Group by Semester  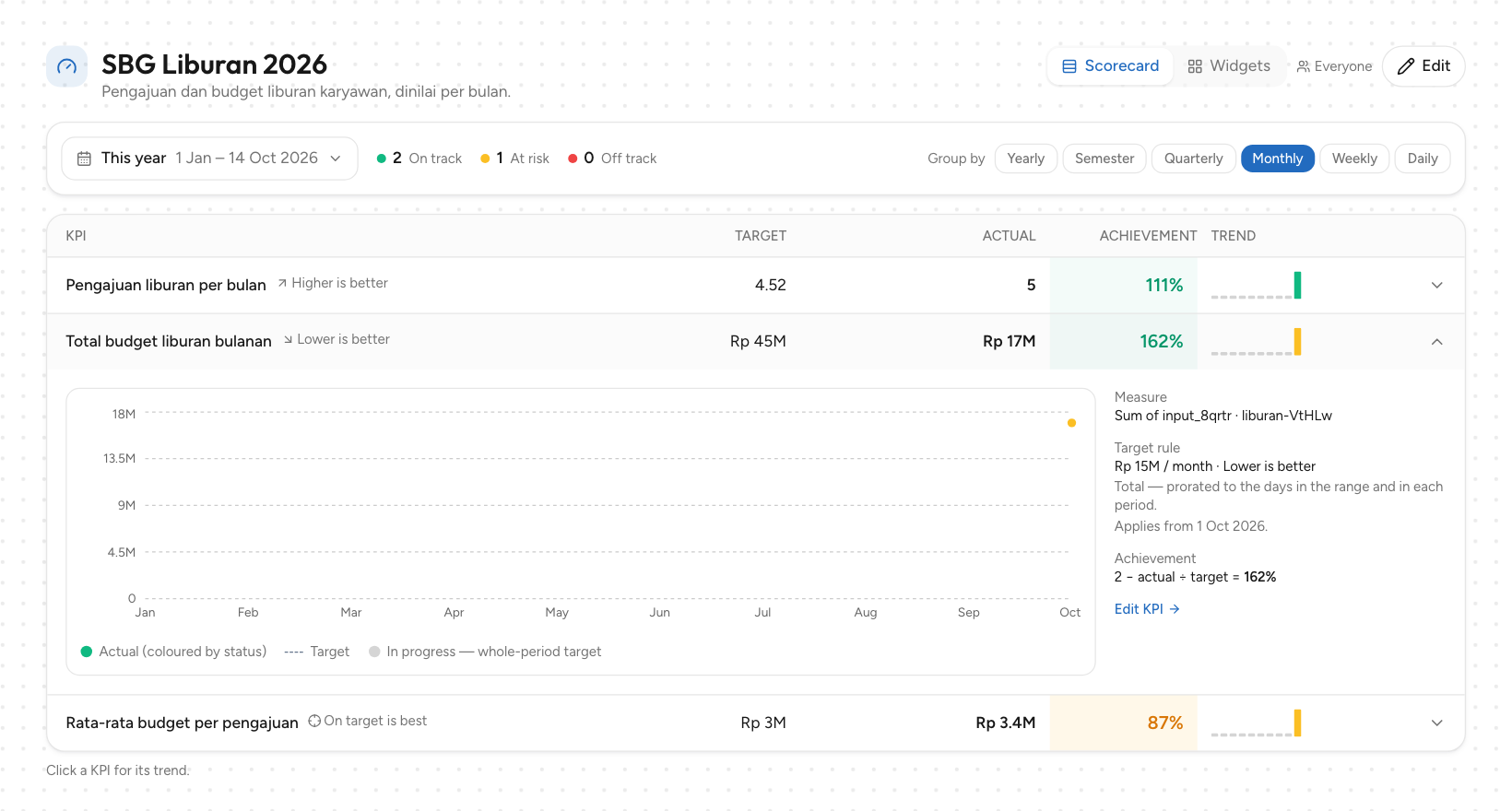(x=1104, y=159)
